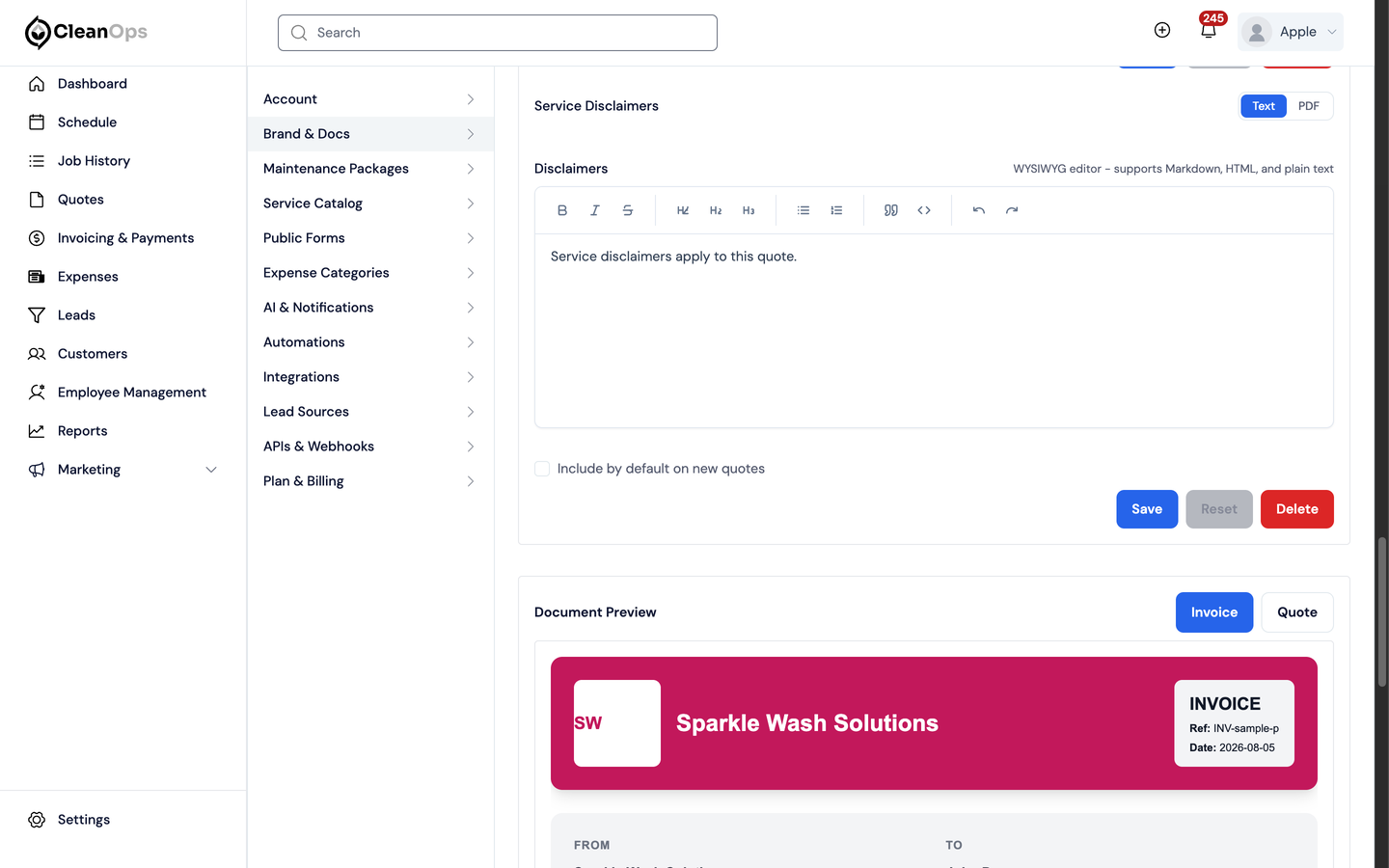Click the SW logo thumbnail in preview

tap(617, 723)
